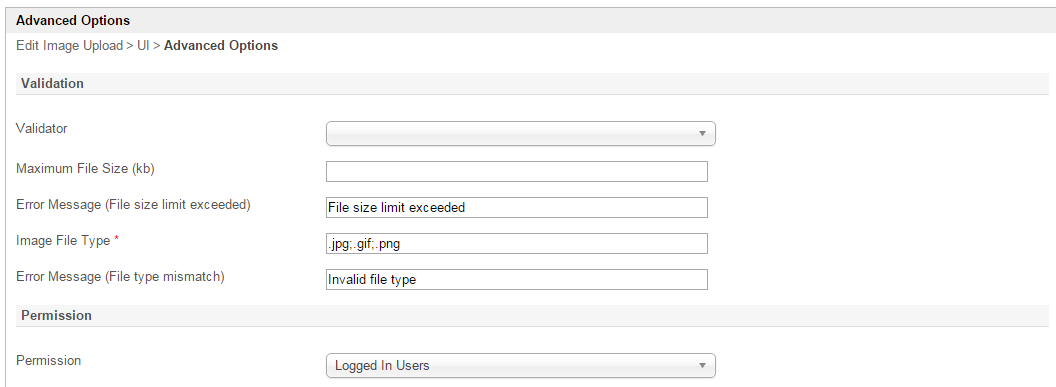
Task: Click the Advanced Options title bar
Action: (x=528, y=21)
